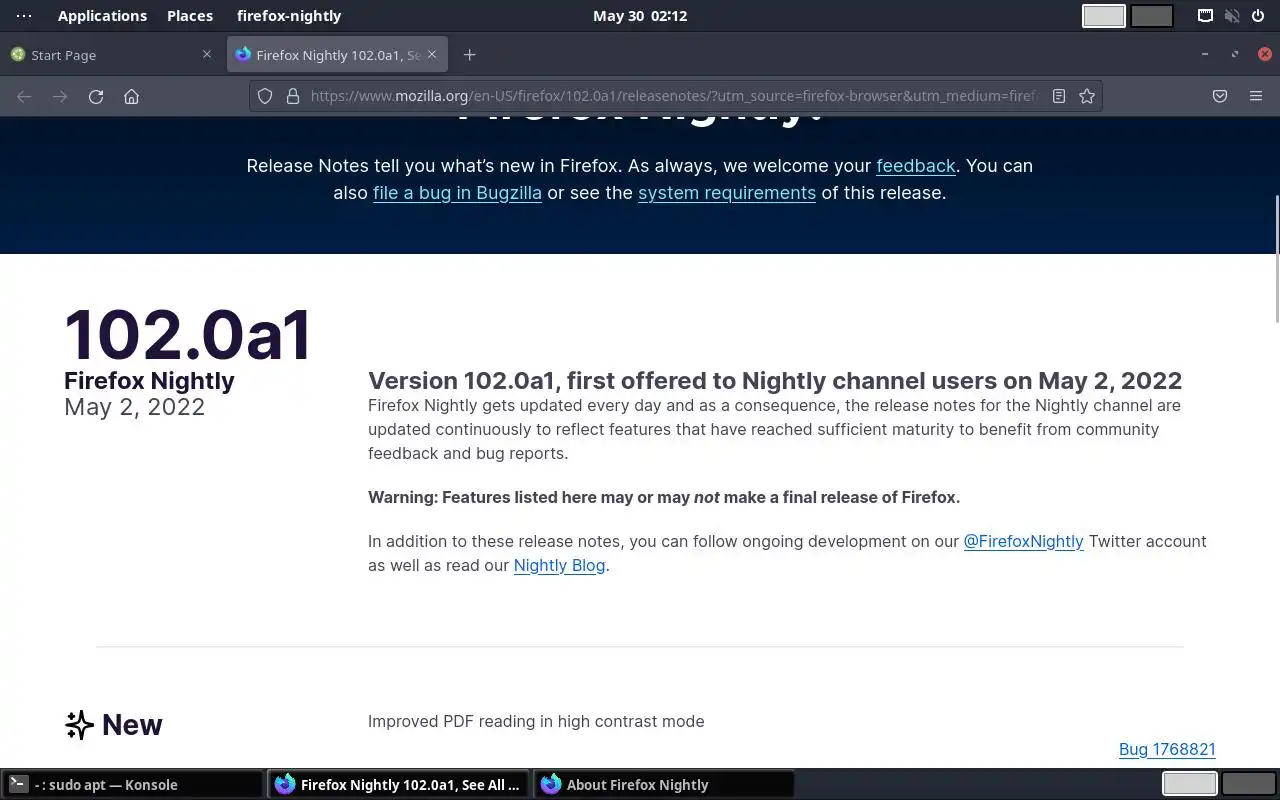Open the tracking protection shield icon
This screenshot has width=1280, height=800.
265,96
